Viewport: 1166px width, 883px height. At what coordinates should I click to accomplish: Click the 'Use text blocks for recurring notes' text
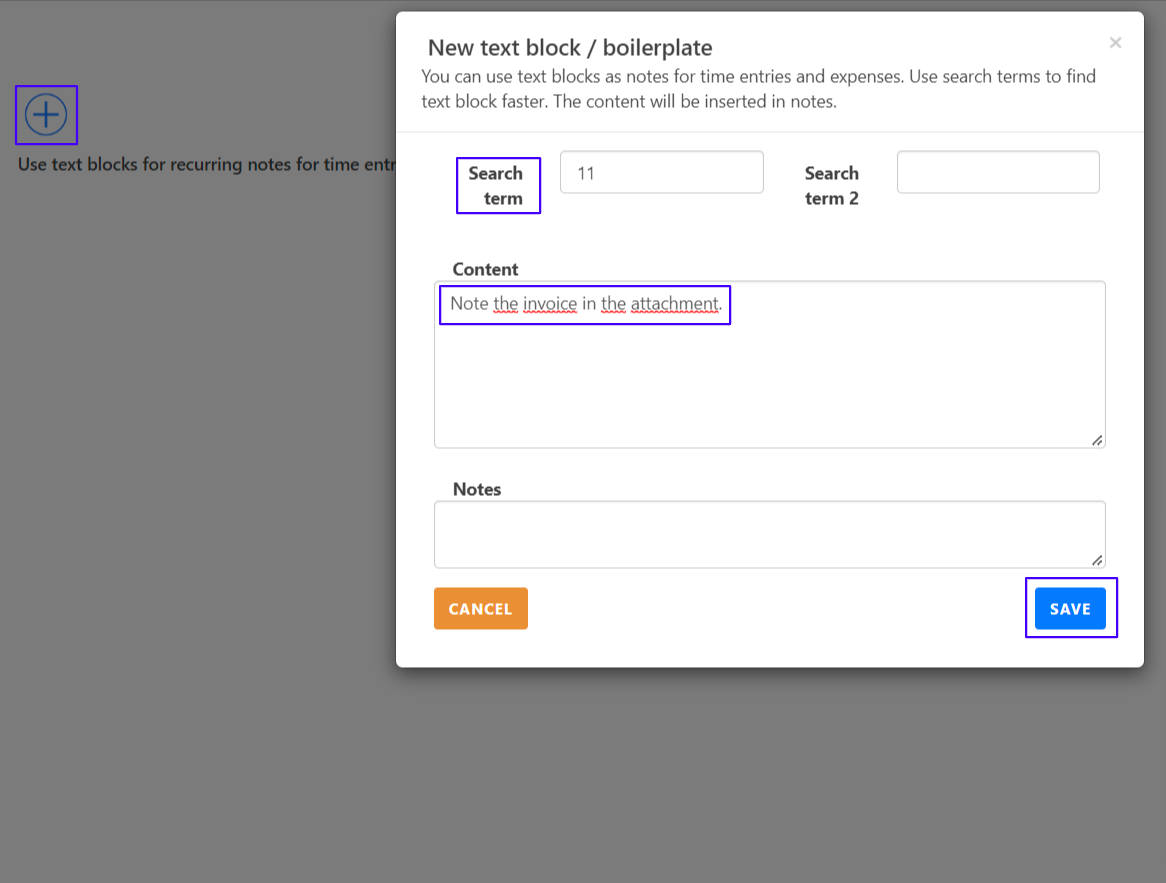point(207,164)
